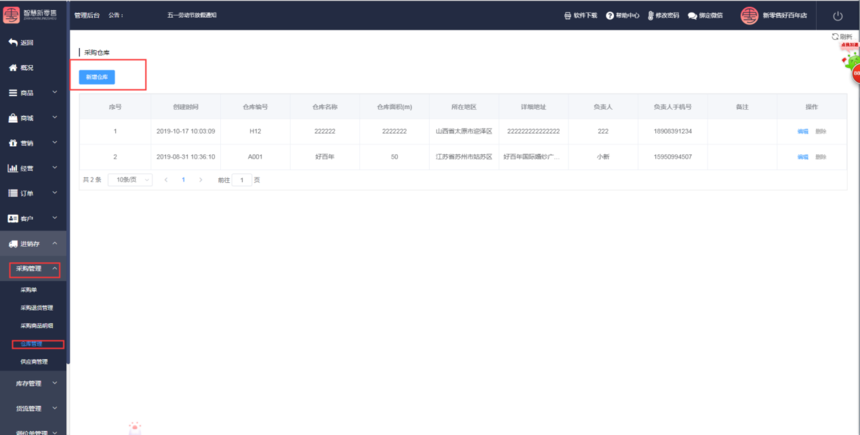Click the 软件下载 download icon
Screen dimensions: 860x435
[x=569, y=16]
